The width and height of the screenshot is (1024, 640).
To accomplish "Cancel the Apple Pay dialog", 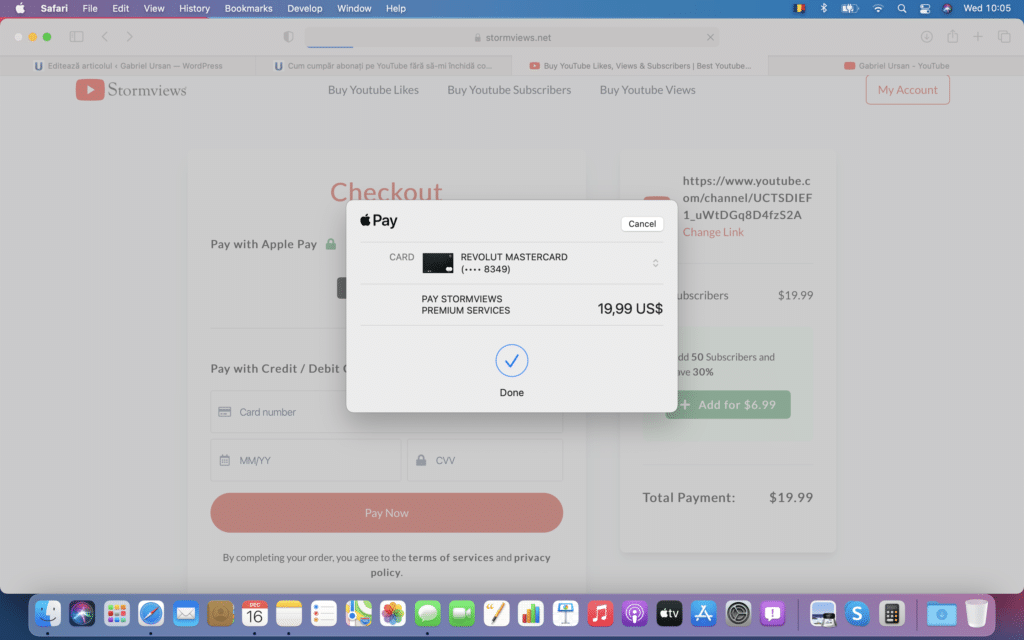I will click(x=642, y=223).
